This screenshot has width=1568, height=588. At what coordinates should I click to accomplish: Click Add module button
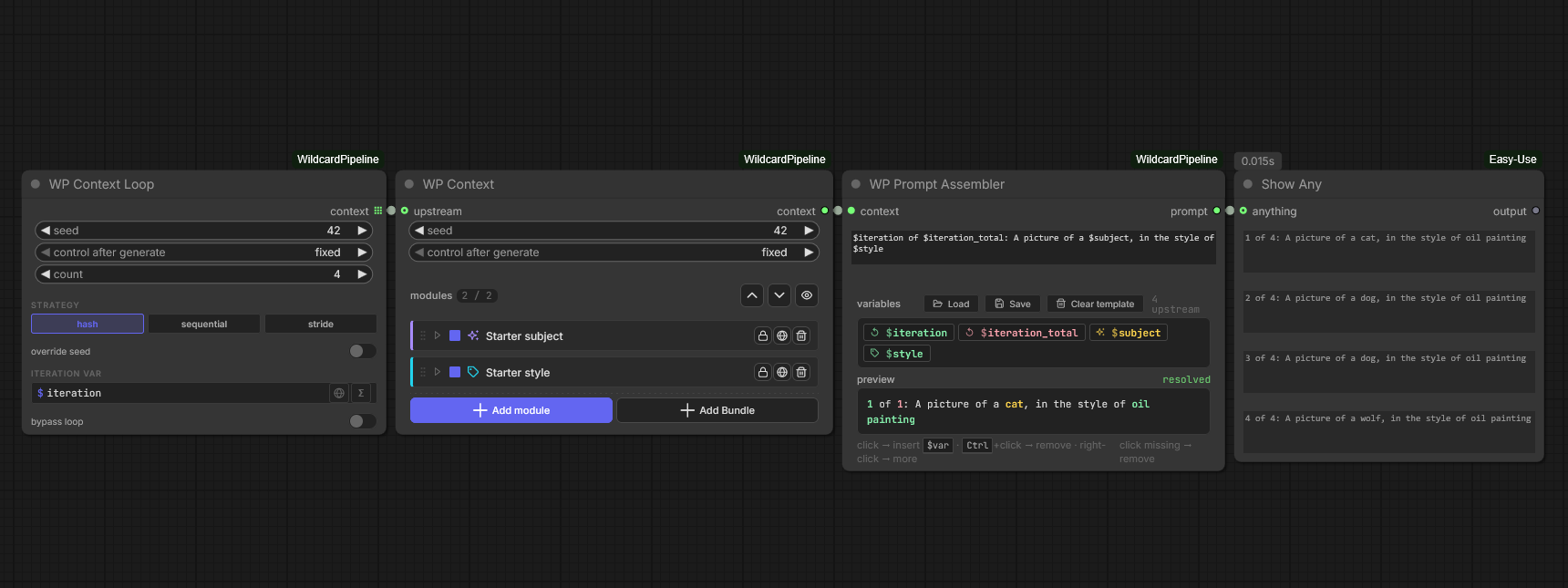[x=511, y=410]
